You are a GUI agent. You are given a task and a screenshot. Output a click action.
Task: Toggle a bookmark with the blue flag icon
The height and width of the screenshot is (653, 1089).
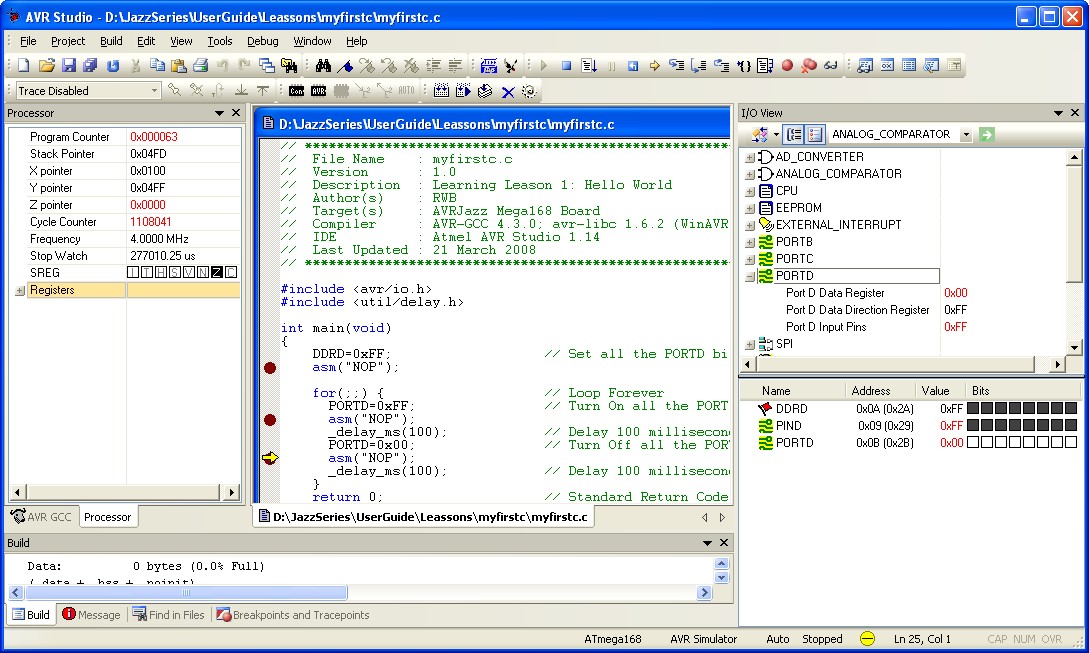pos(345,65)
